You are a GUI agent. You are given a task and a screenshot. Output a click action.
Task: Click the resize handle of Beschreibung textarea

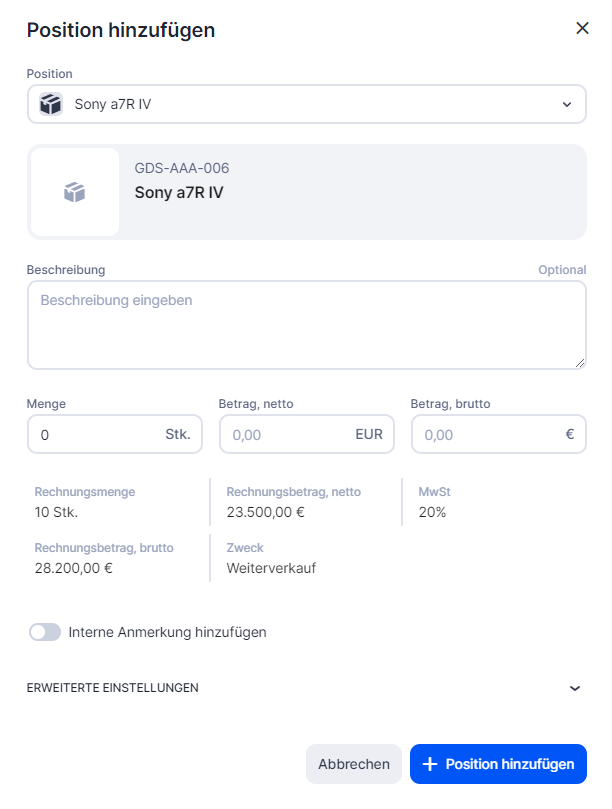(x=580, y=363)
